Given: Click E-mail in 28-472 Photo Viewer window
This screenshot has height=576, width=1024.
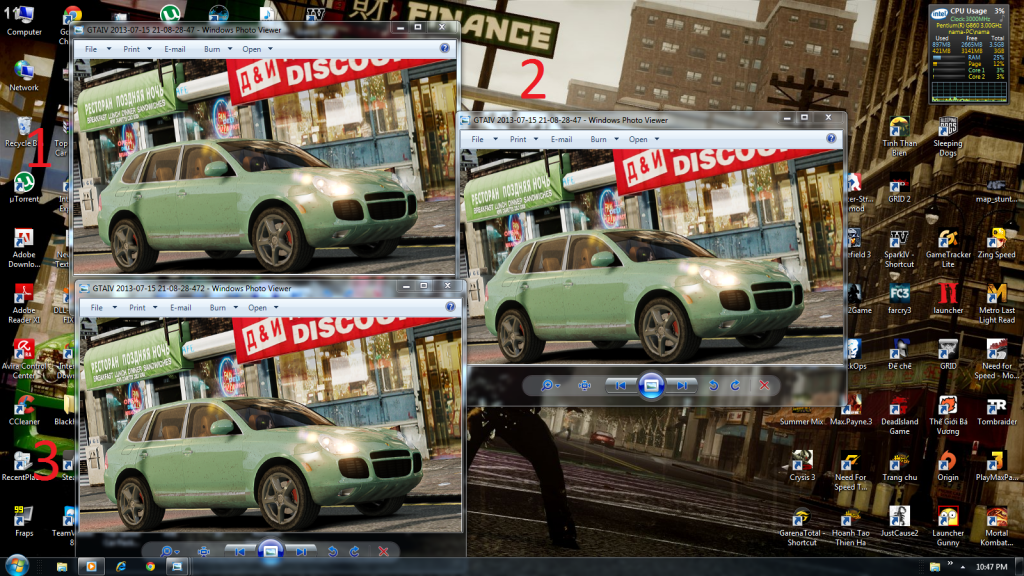Looking at the screenshot, I should (180, 308).
